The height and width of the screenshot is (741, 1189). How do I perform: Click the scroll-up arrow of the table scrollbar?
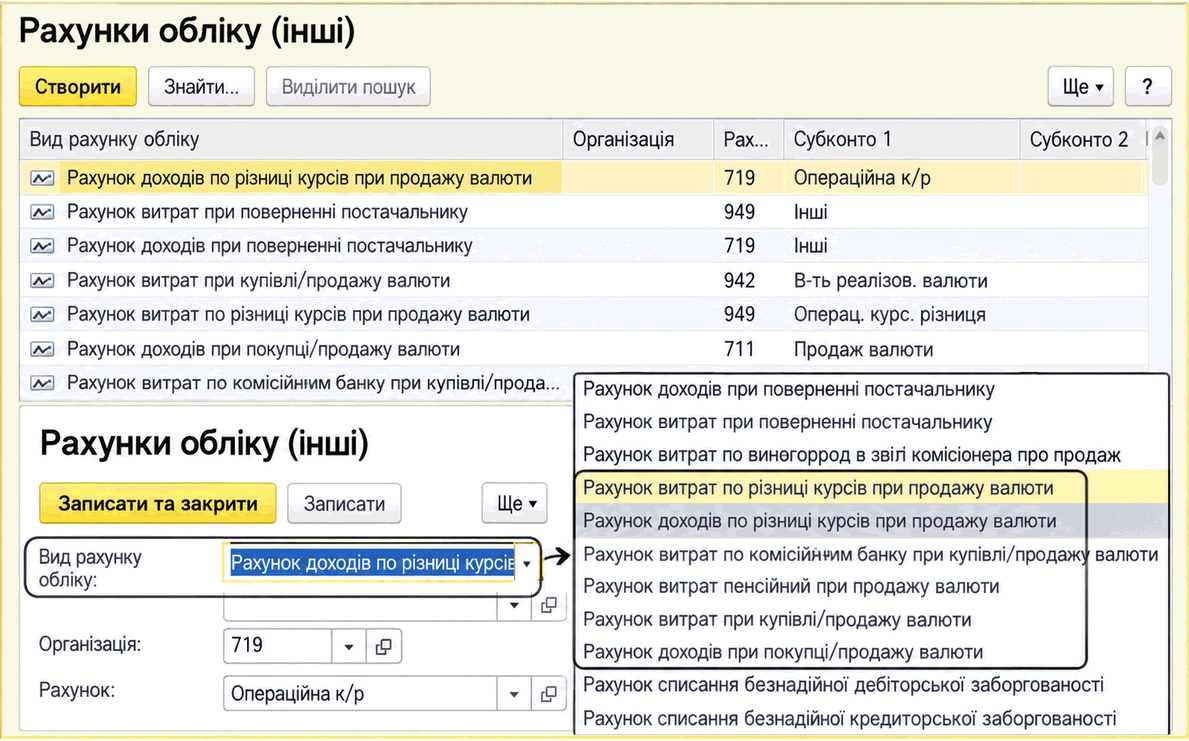(1159, 137)
